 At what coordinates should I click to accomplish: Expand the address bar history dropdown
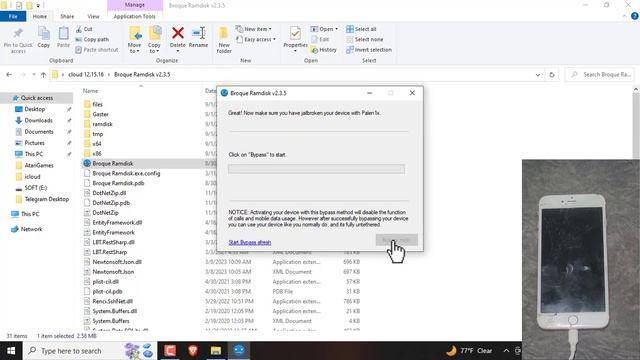point(538,74)
